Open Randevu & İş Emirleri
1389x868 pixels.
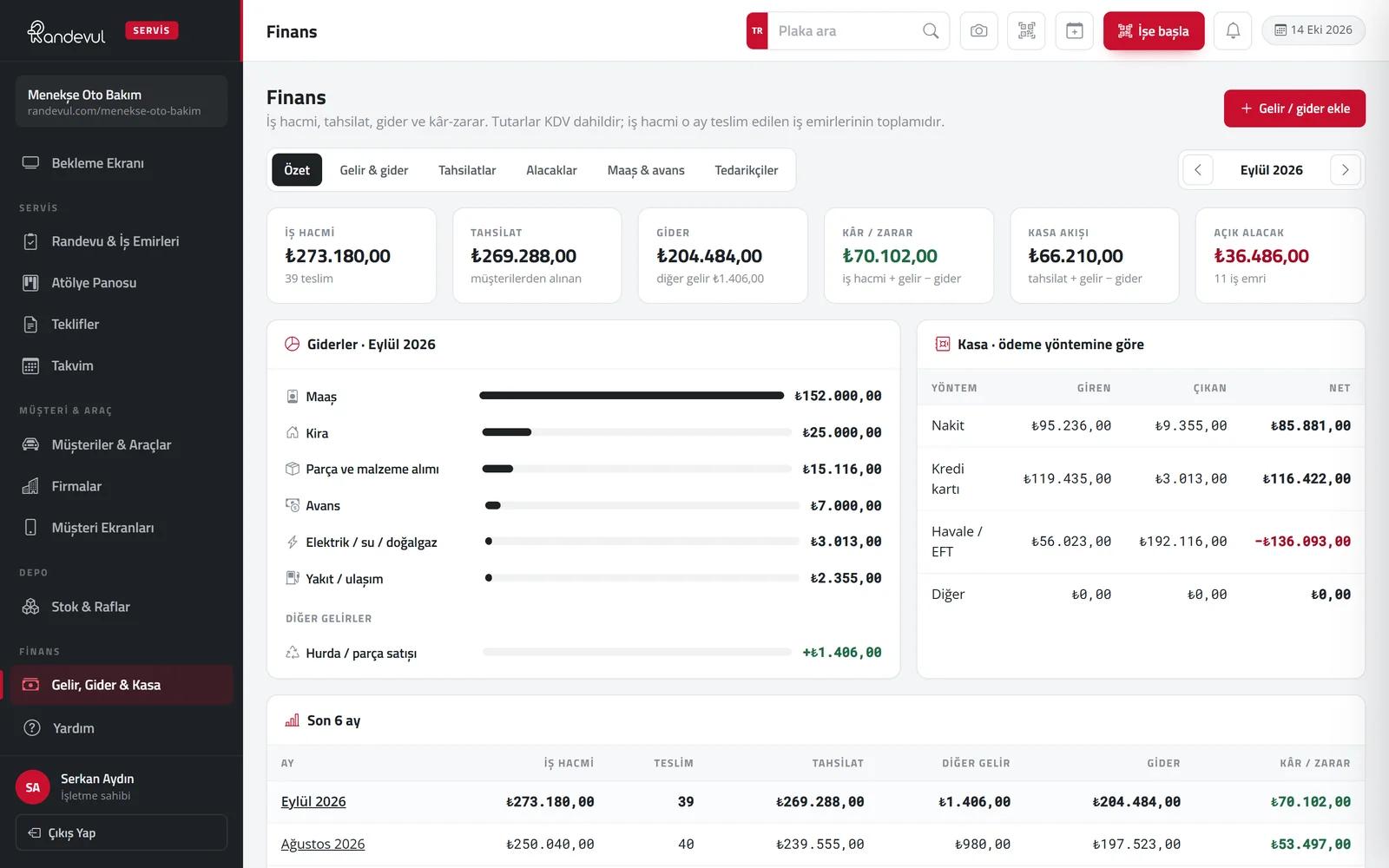[x=122, y=241]
